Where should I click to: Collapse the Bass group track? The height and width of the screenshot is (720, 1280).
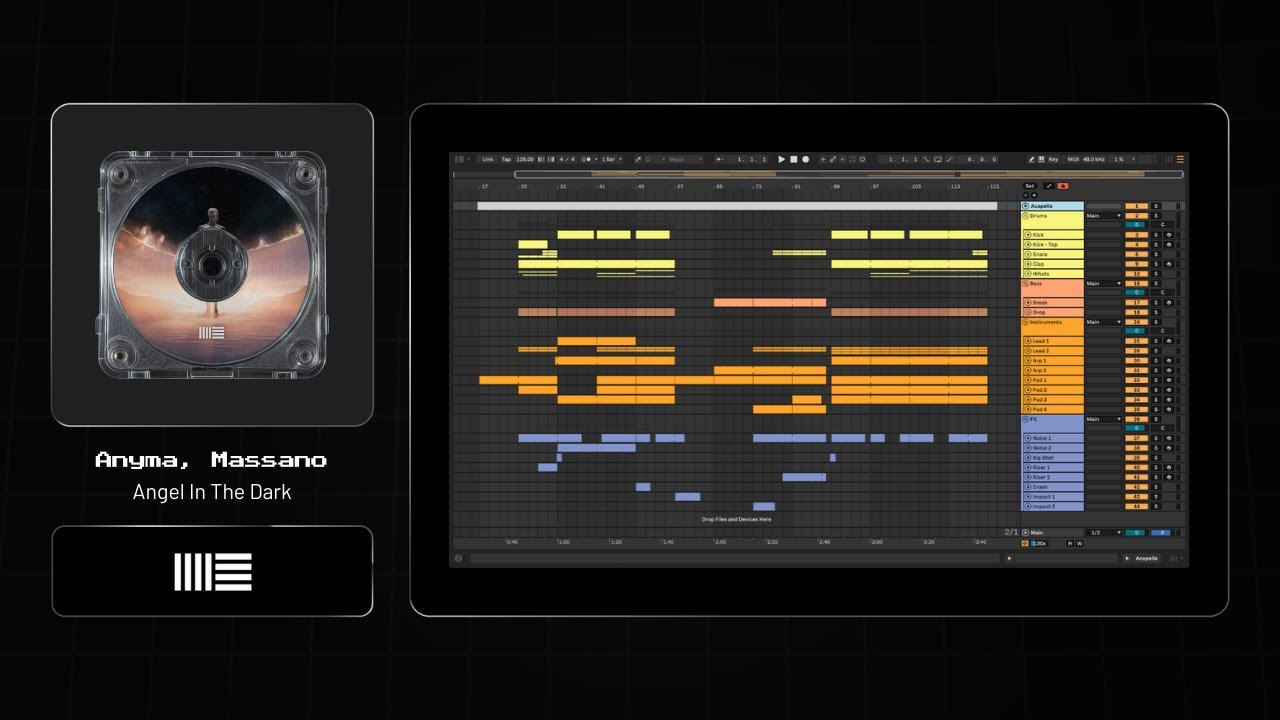1026,283
